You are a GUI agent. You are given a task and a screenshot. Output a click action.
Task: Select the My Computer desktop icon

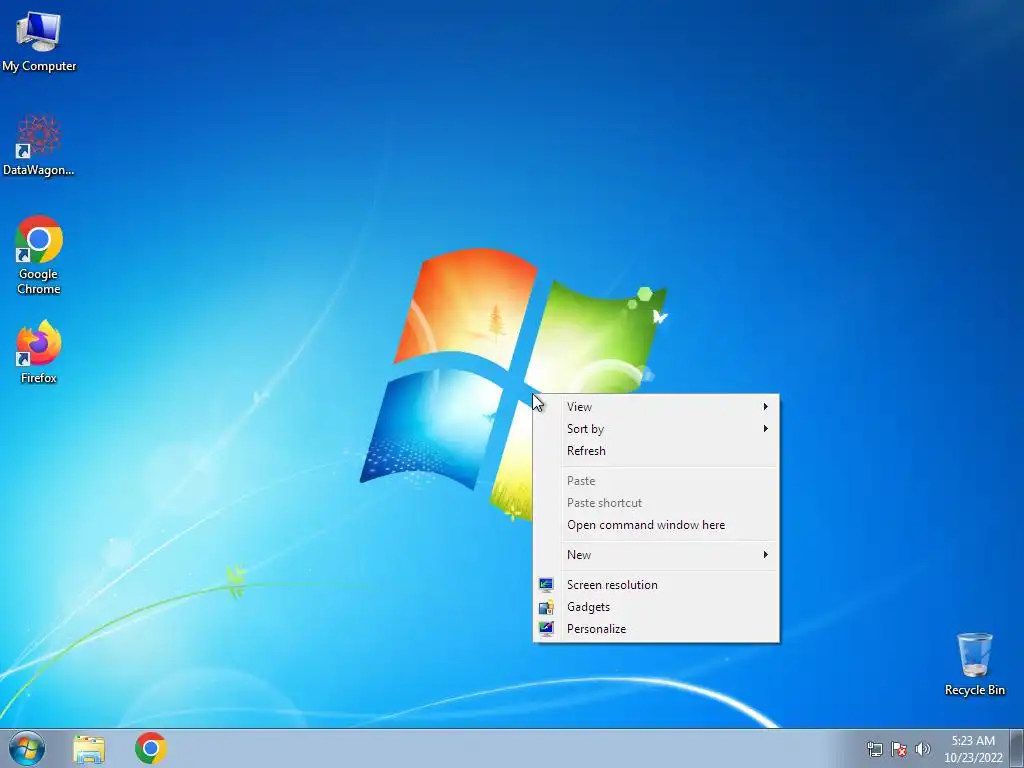coord(39,42)
